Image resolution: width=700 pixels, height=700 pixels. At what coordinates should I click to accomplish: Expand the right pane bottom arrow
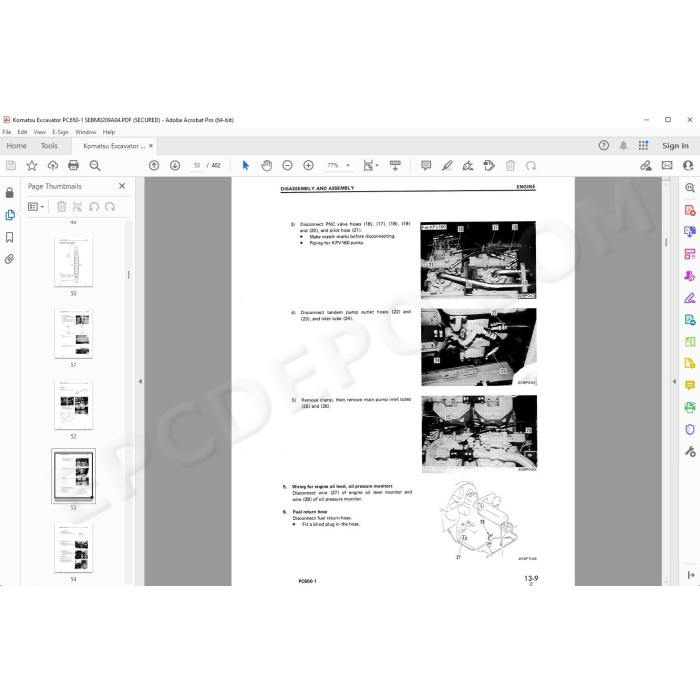(691, 575)
